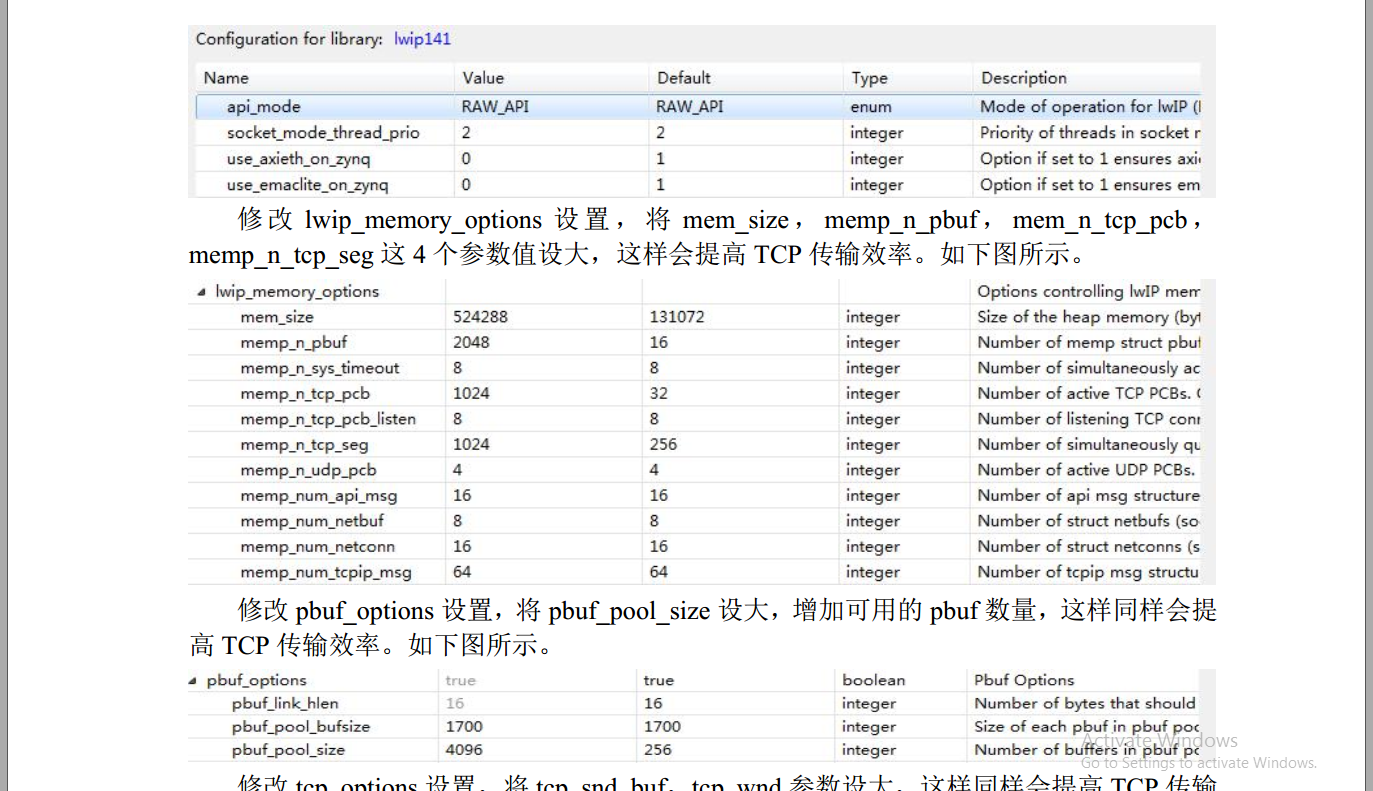1373x791 pixels.
Task: Select the pbuf_options group label
Action: click(257, 681)
